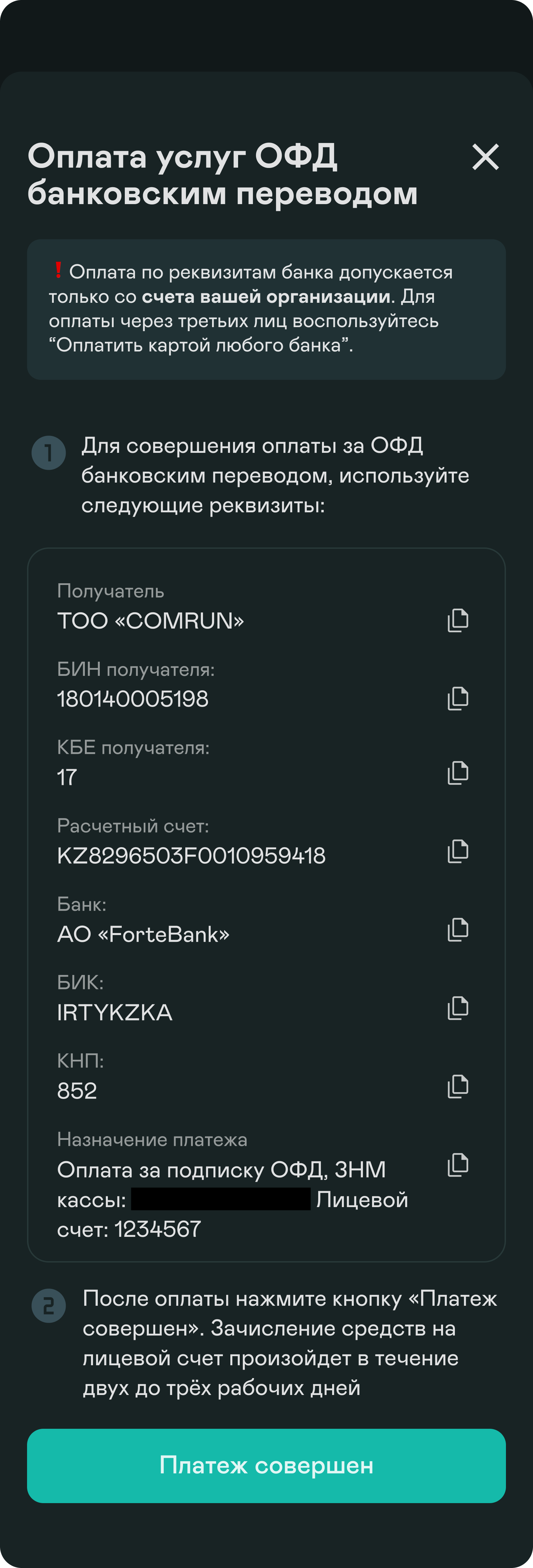Copy the КНП code 852

[458, 1086]
